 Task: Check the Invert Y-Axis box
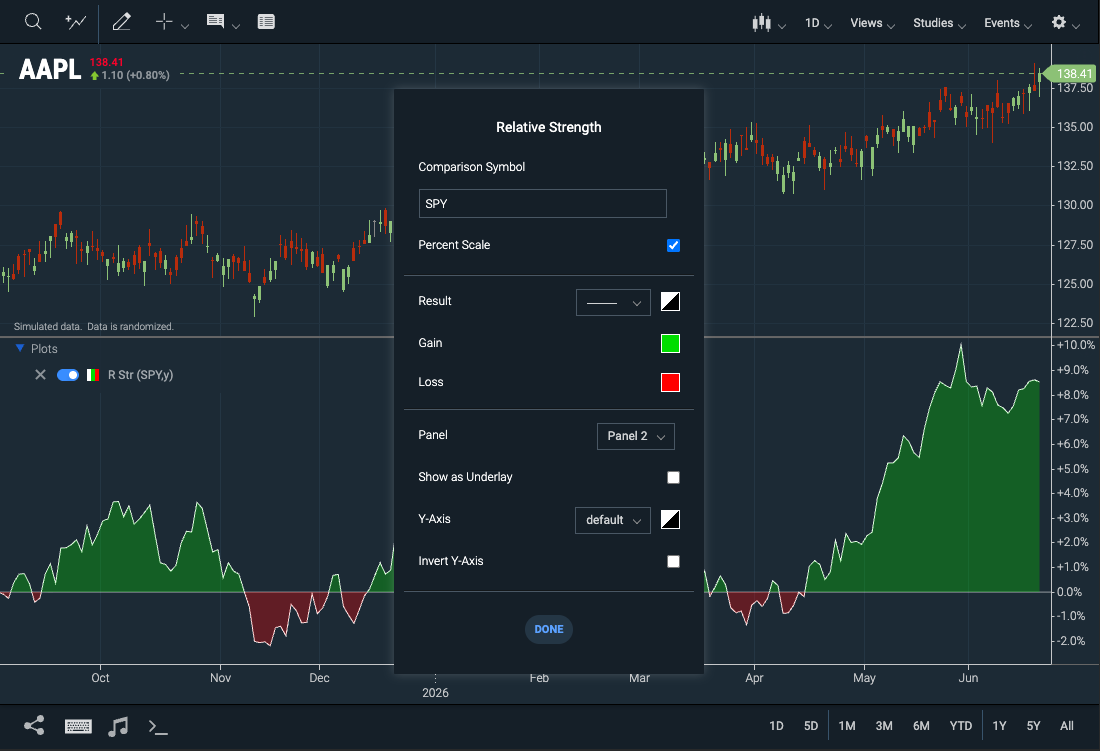tap(673, 561)
